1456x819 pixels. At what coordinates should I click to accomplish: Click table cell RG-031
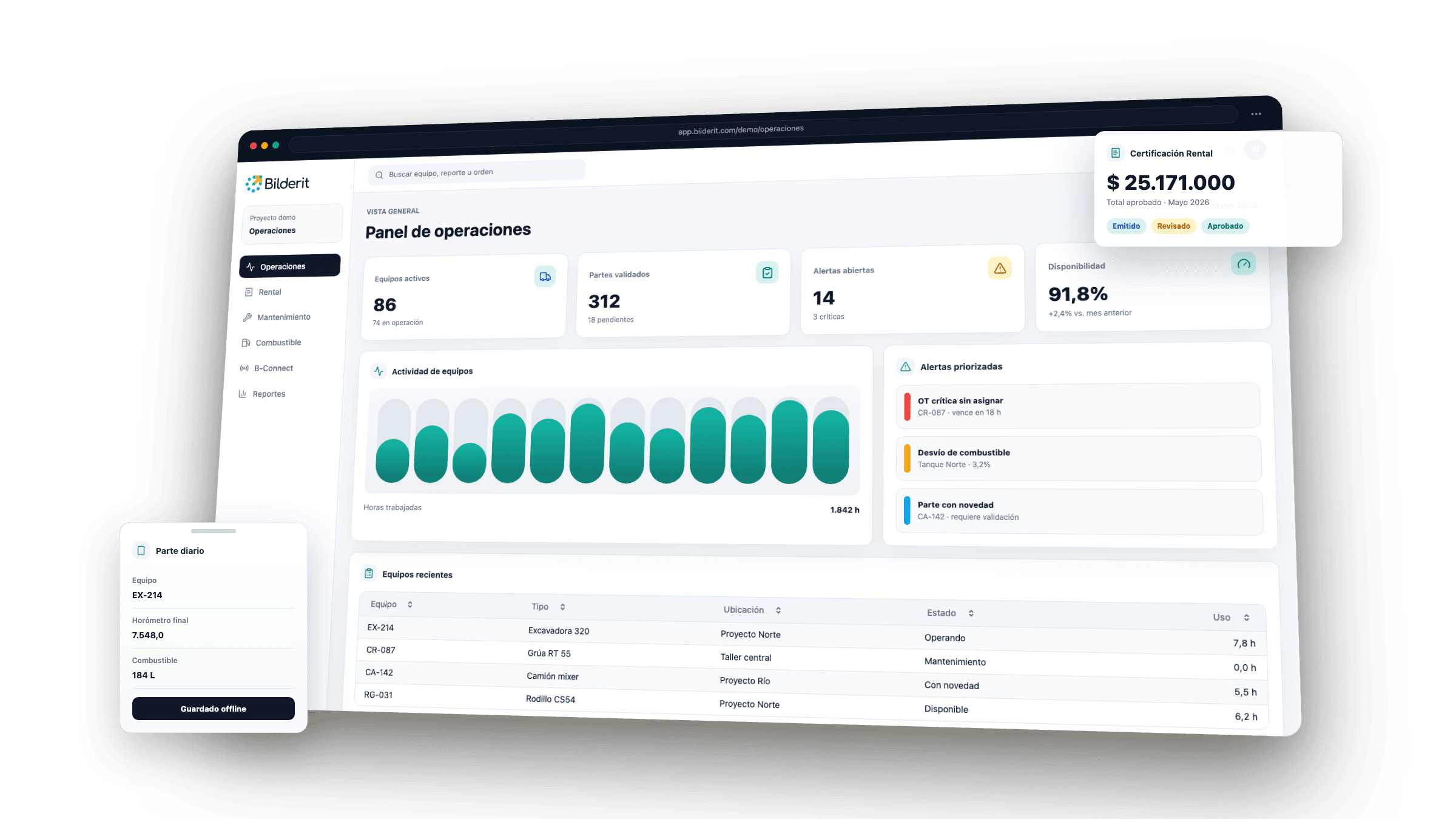coord(378,695)
